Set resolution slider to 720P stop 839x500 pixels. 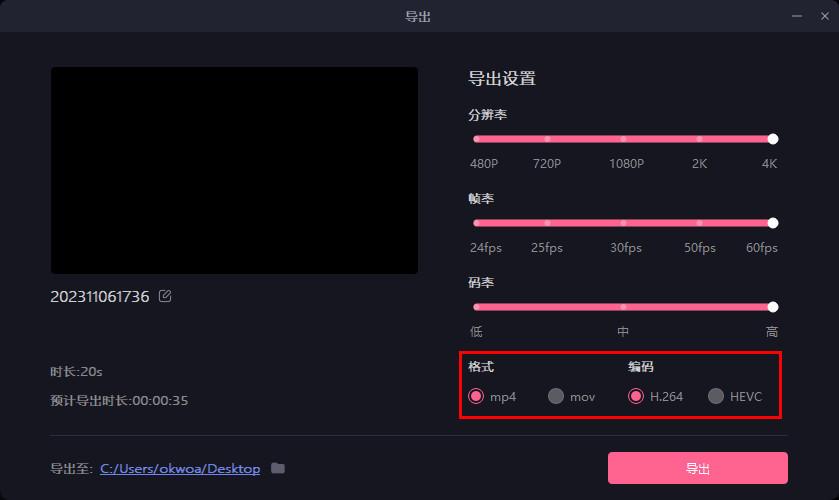coord(547,139)
